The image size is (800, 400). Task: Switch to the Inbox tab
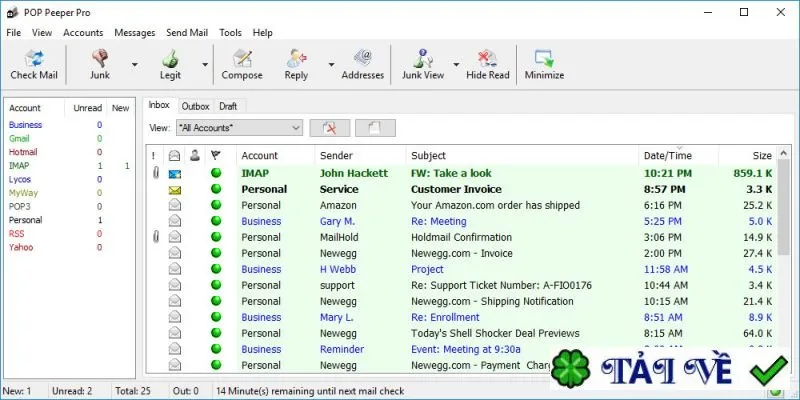(x=159, y=105)
